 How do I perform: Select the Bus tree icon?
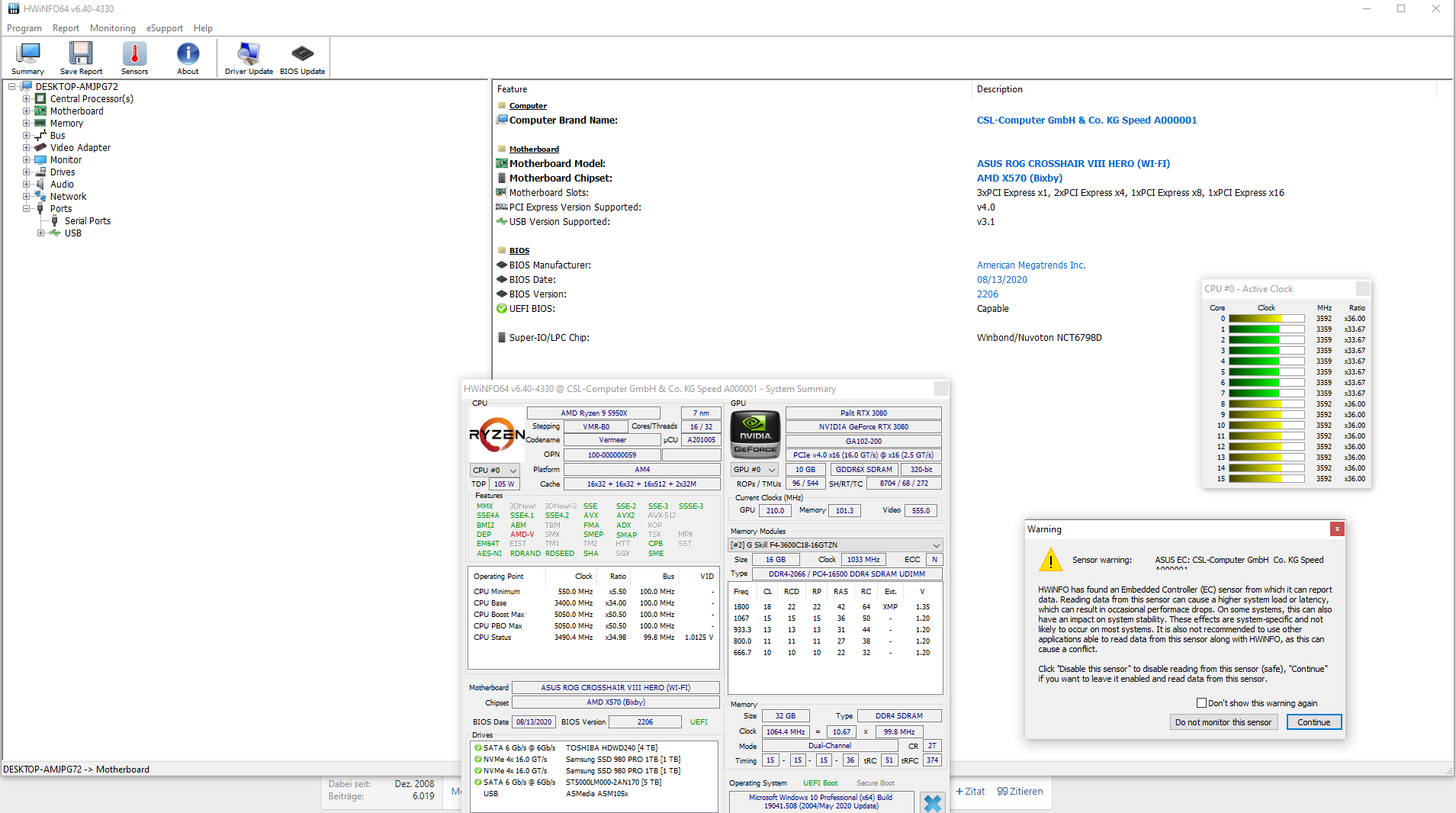pyautogui.click(x=40, y=136)
